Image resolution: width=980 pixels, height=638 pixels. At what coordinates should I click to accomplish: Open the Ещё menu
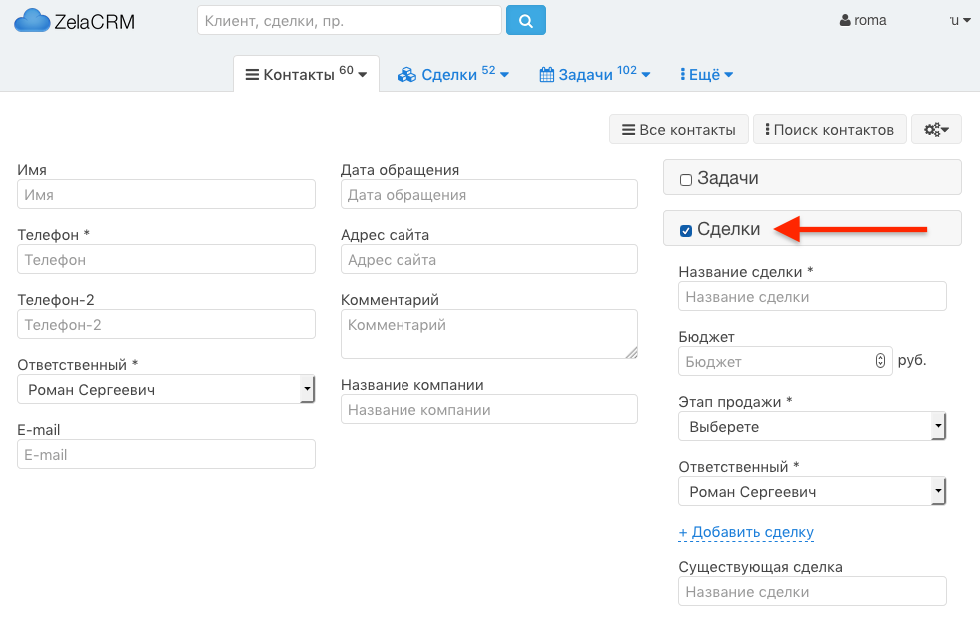click(x=706, y=75)
